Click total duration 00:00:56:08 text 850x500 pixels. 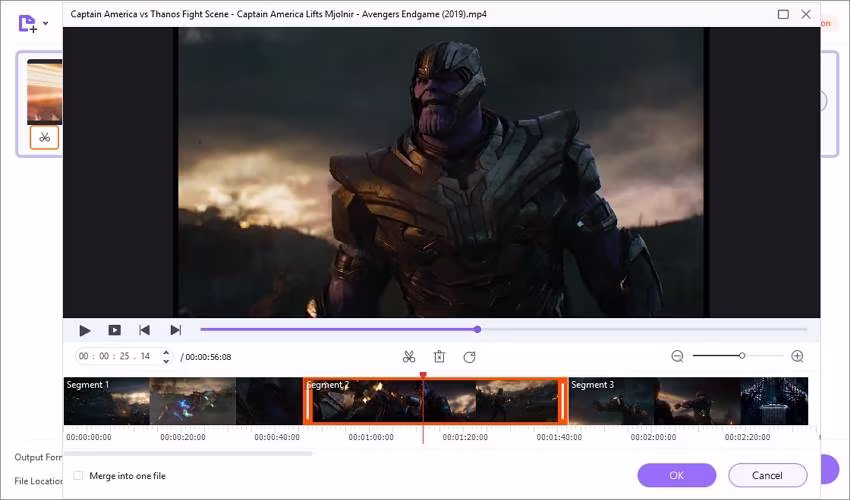pyautogui.click(x=208, y=357)
